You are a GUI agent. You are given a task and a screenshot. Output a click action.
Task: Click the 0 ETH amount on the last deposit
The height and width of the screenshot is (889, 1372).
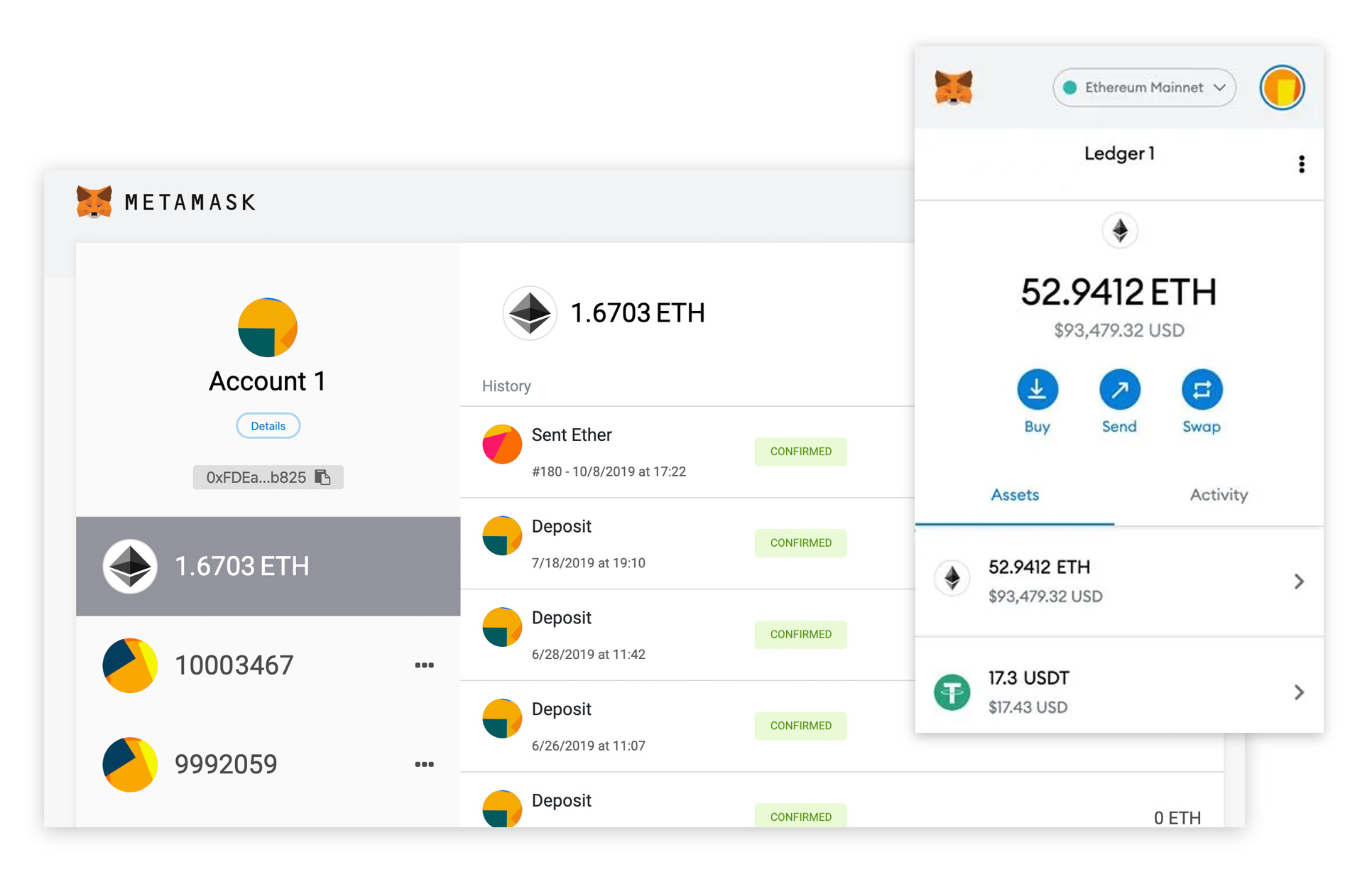(x=1177, y=818)
